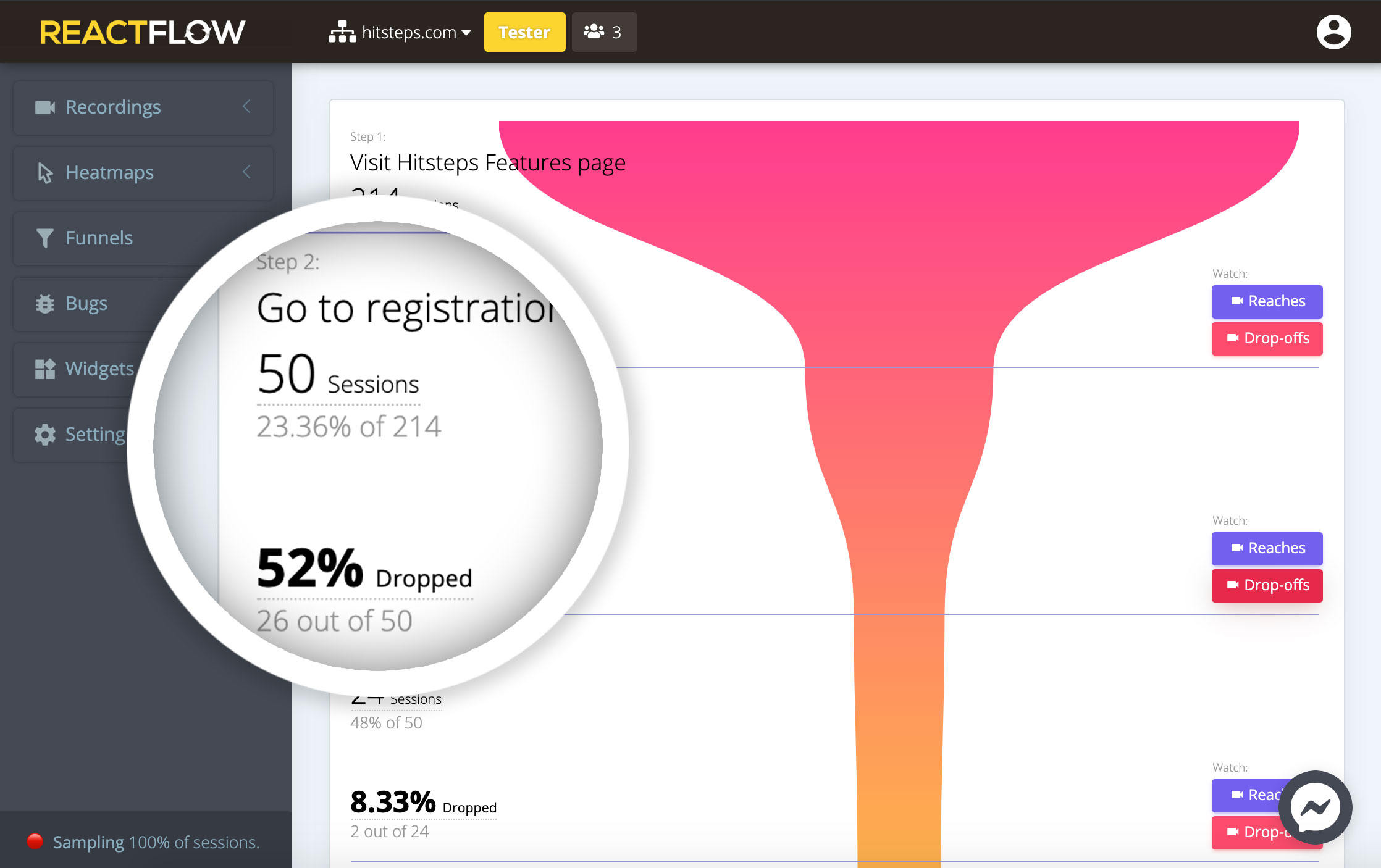Click the Widgets grid icon
1381x868 pixels.
(45, 369)
